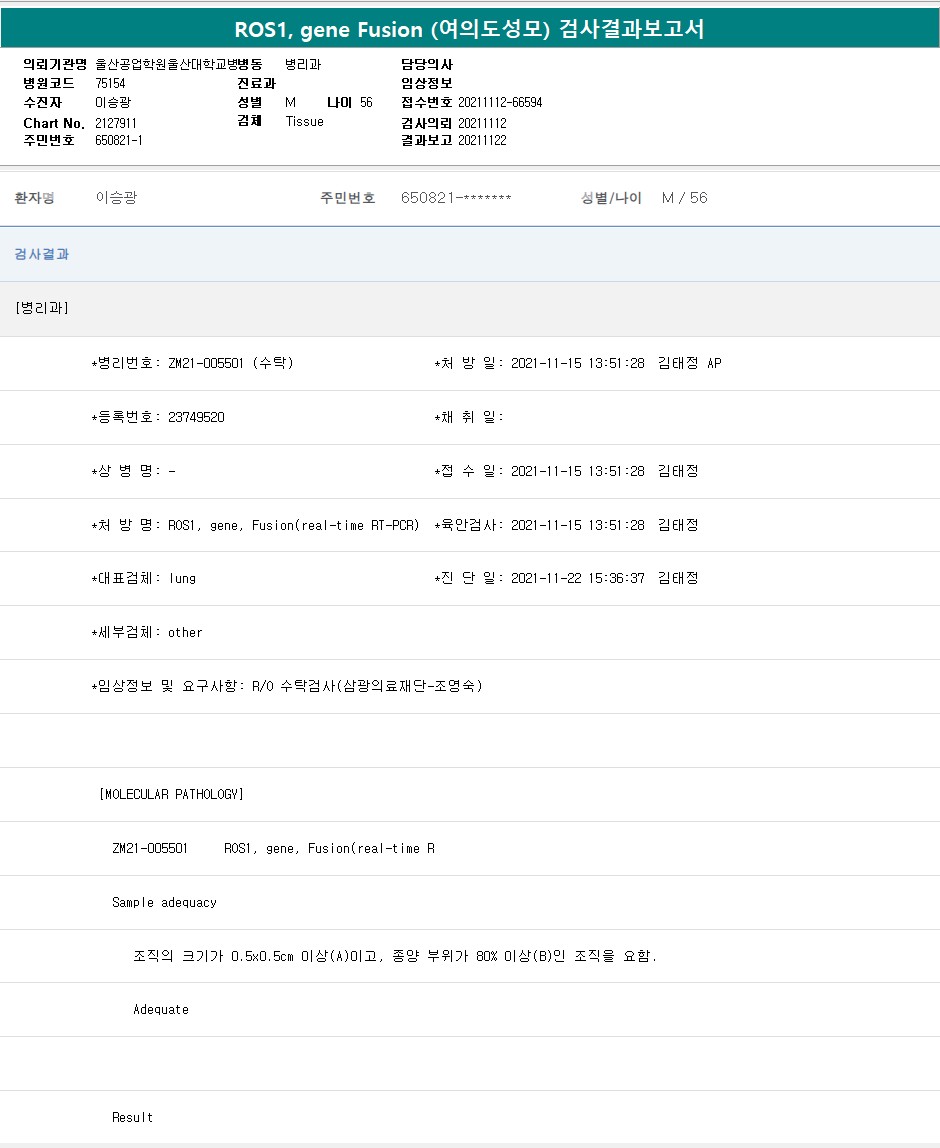Select the [병리과] section label
The height and width of the screenshot is (1148, 940).
[x=42, y=308]
